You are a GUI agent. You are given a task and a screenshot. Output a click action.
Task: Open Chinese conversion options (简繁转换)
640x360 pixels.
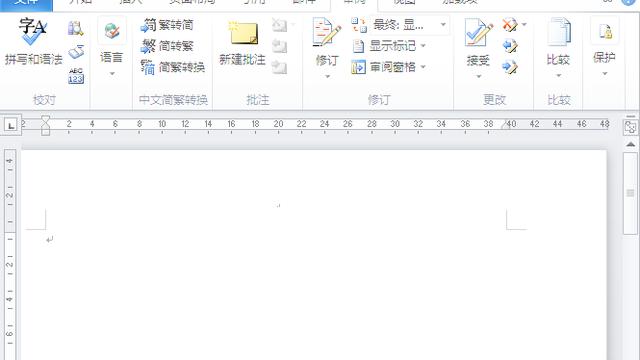pos(173,67)
